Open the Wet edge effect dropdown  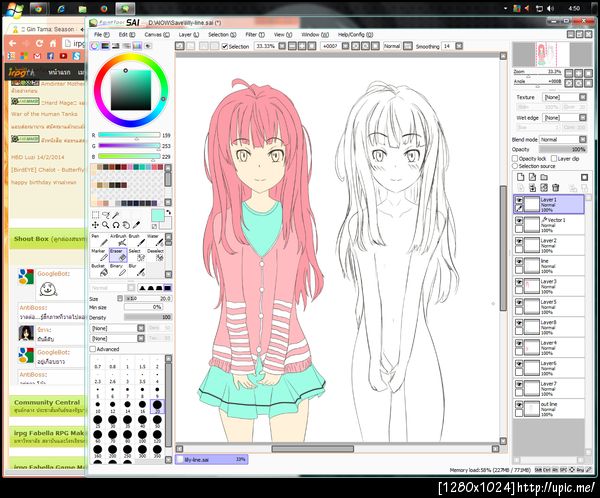tap(582, 118)
